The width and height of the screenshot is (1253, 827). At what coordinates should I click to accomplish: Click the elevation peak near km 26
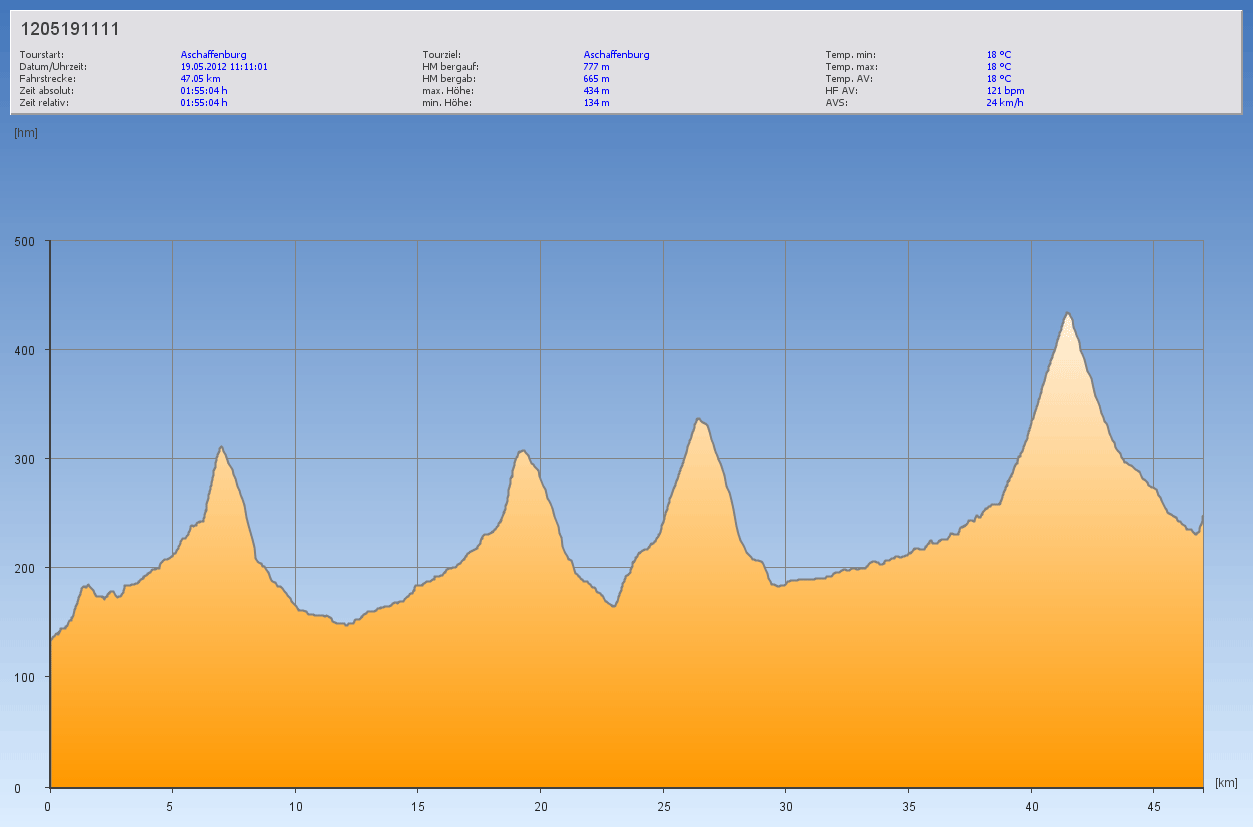[x=698, y=420]
